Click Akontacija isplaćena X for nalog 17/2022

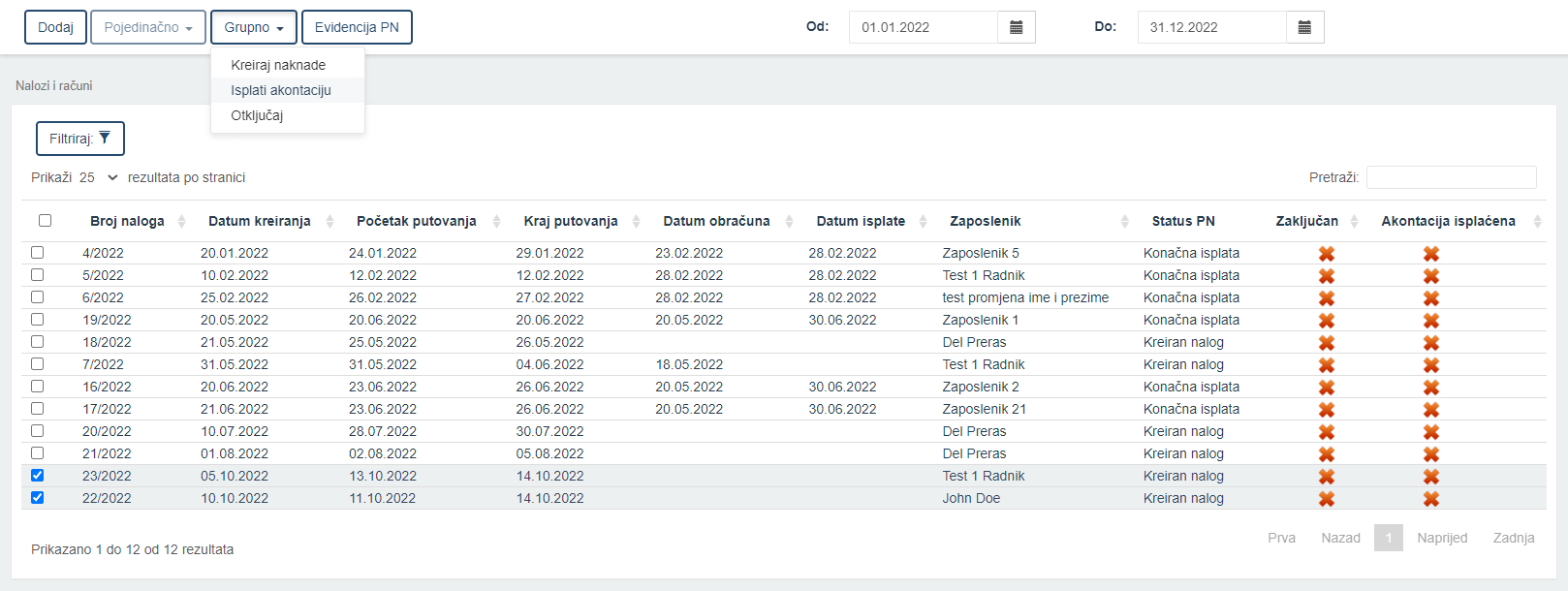pos(1431,410)
